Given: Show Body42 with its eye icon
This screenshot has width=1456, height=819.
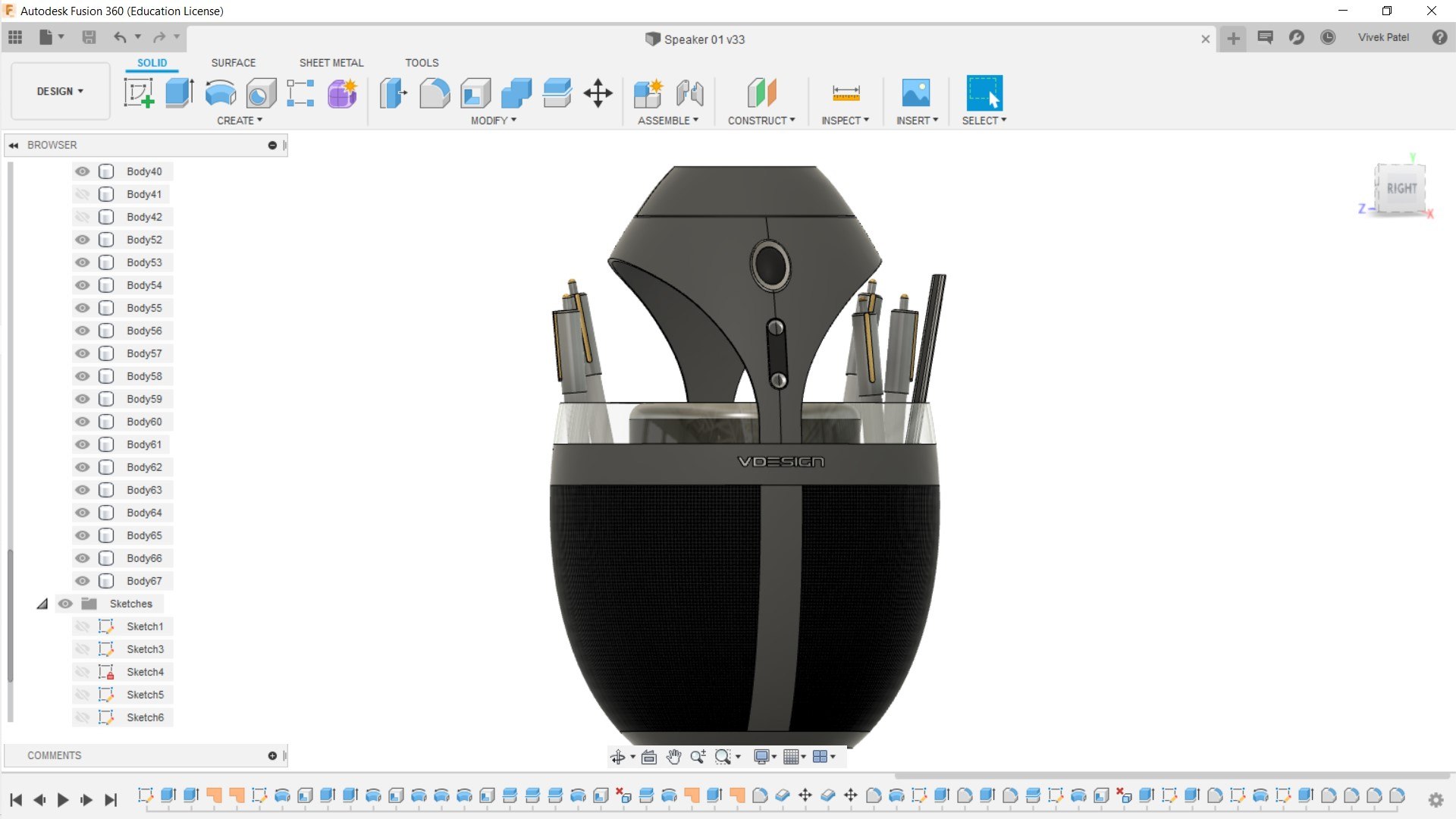Looking at the screenshot, I should point(82,217).
